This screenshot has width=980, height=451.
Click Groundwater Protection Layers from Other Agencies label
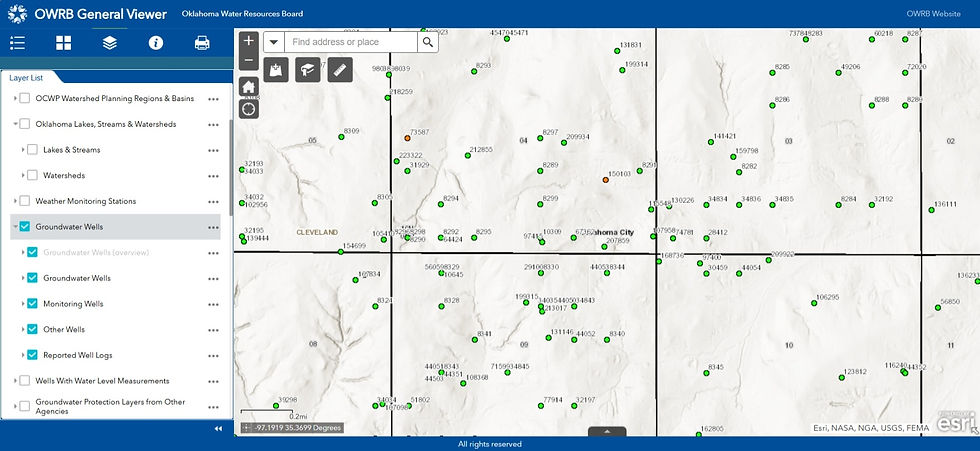click(x=110, y=407)
